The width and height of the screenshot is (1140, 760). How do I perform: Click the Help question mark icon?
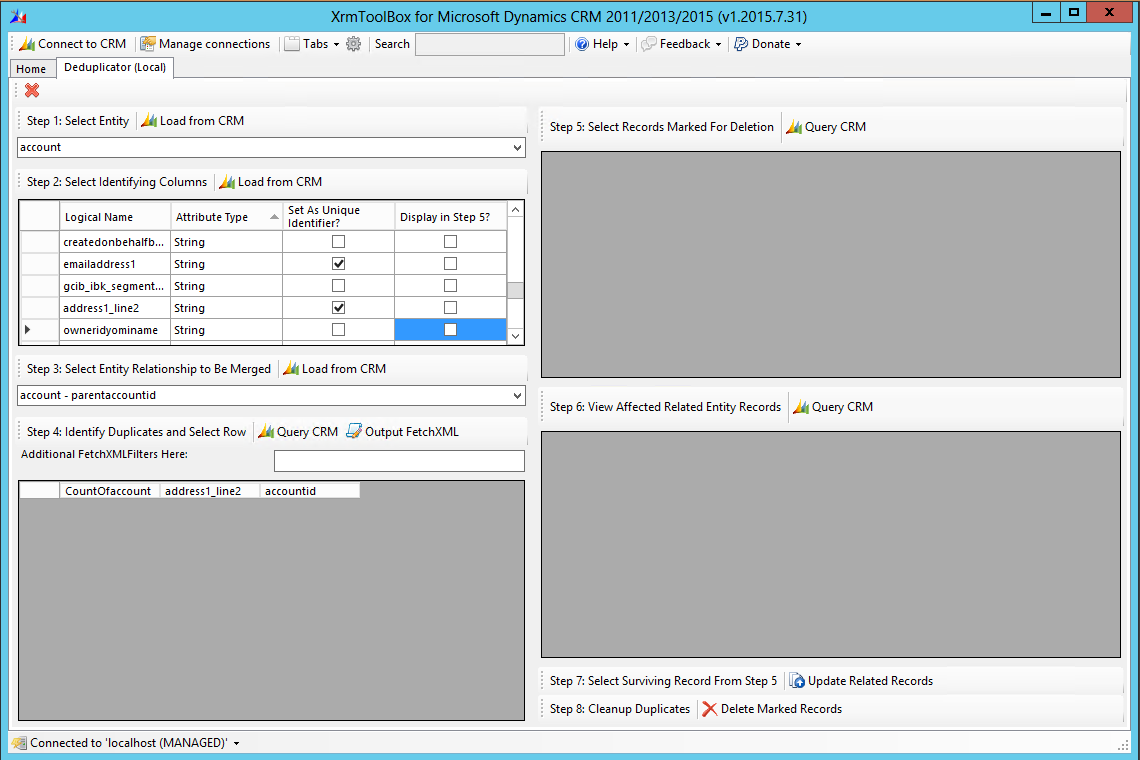point(582,44)
